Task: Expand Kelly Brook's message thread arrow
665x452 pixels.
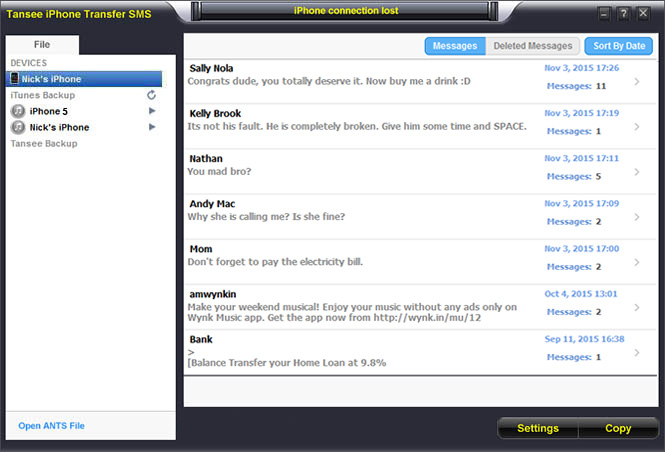Action: 637,127
